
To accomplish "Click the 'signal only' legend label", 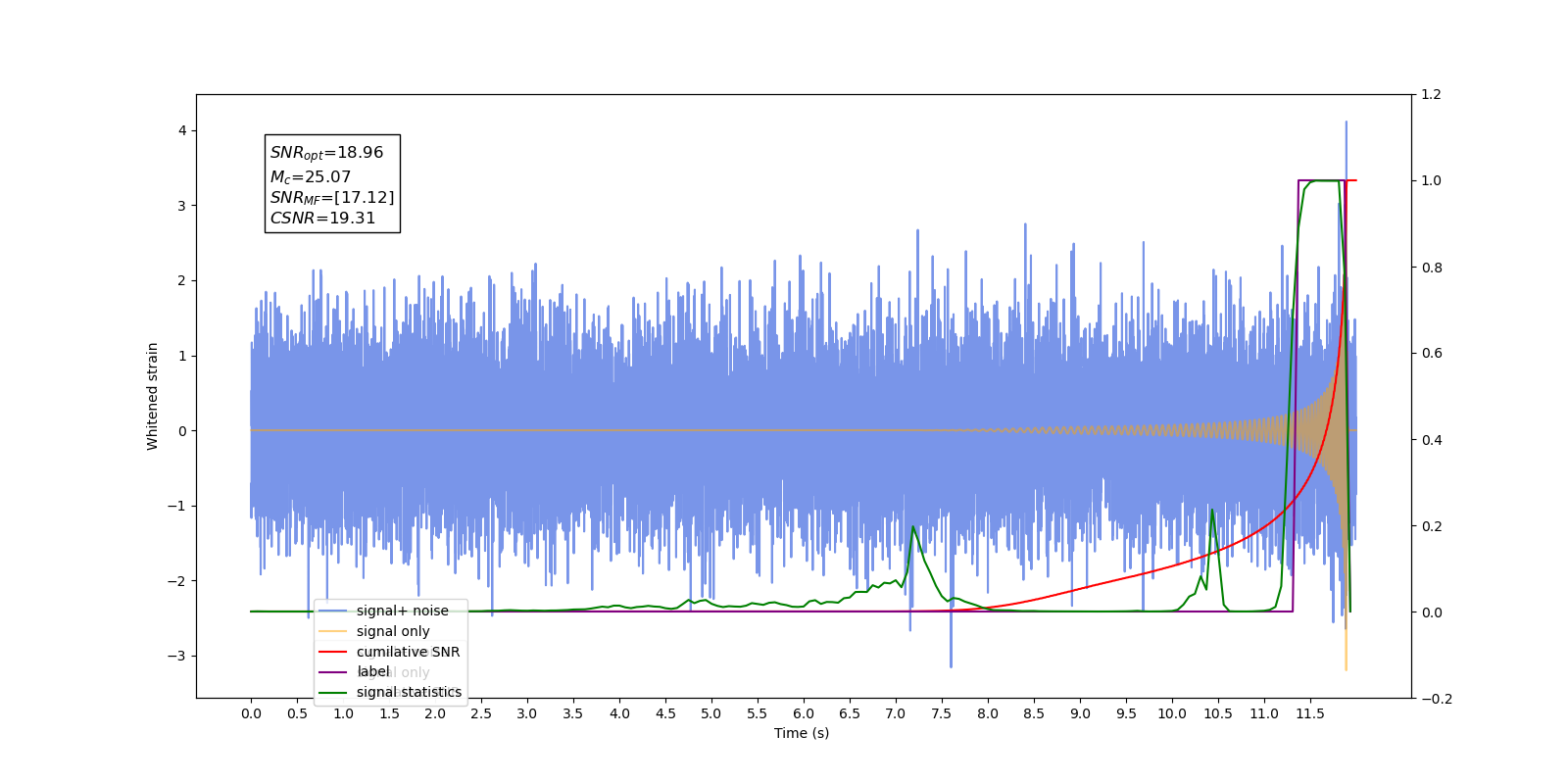I will (393, 631).
